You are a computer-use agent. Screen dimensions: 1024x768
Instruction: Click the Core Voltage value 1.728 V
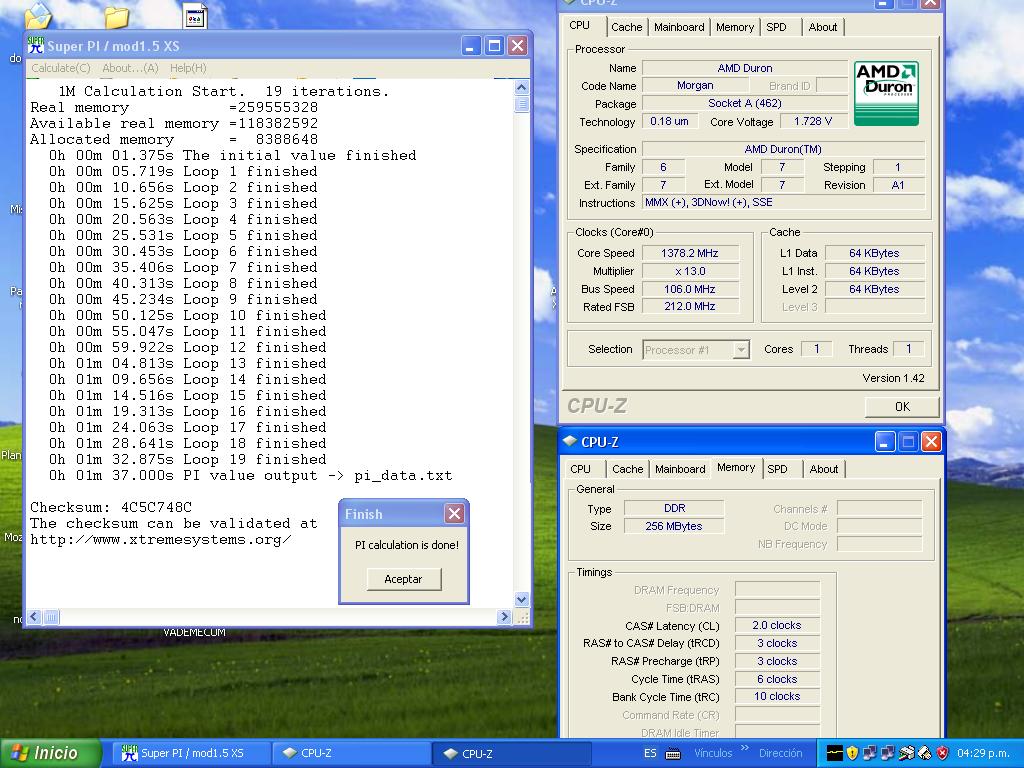(x=813, y=121)
